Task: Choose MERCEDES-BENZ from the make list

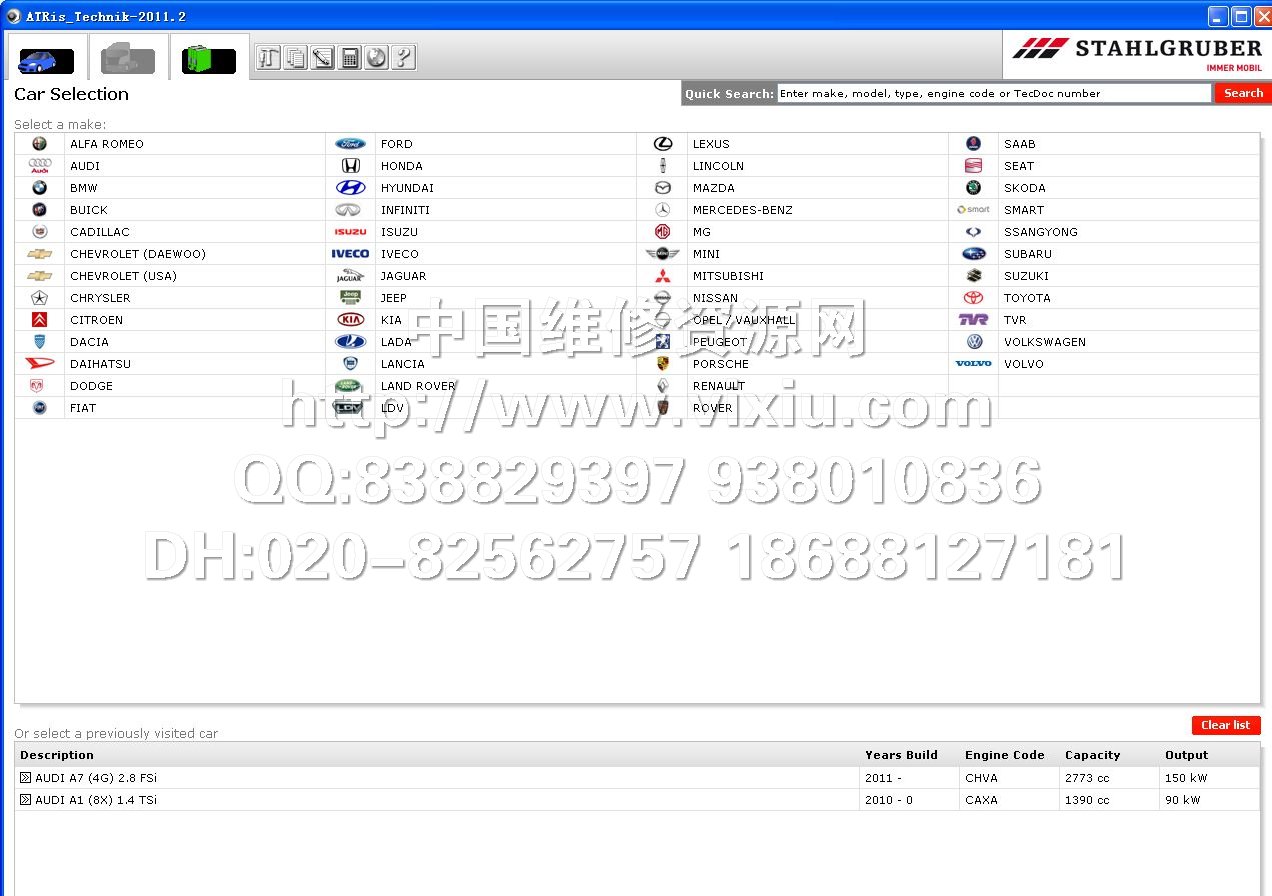Action: 742,210
